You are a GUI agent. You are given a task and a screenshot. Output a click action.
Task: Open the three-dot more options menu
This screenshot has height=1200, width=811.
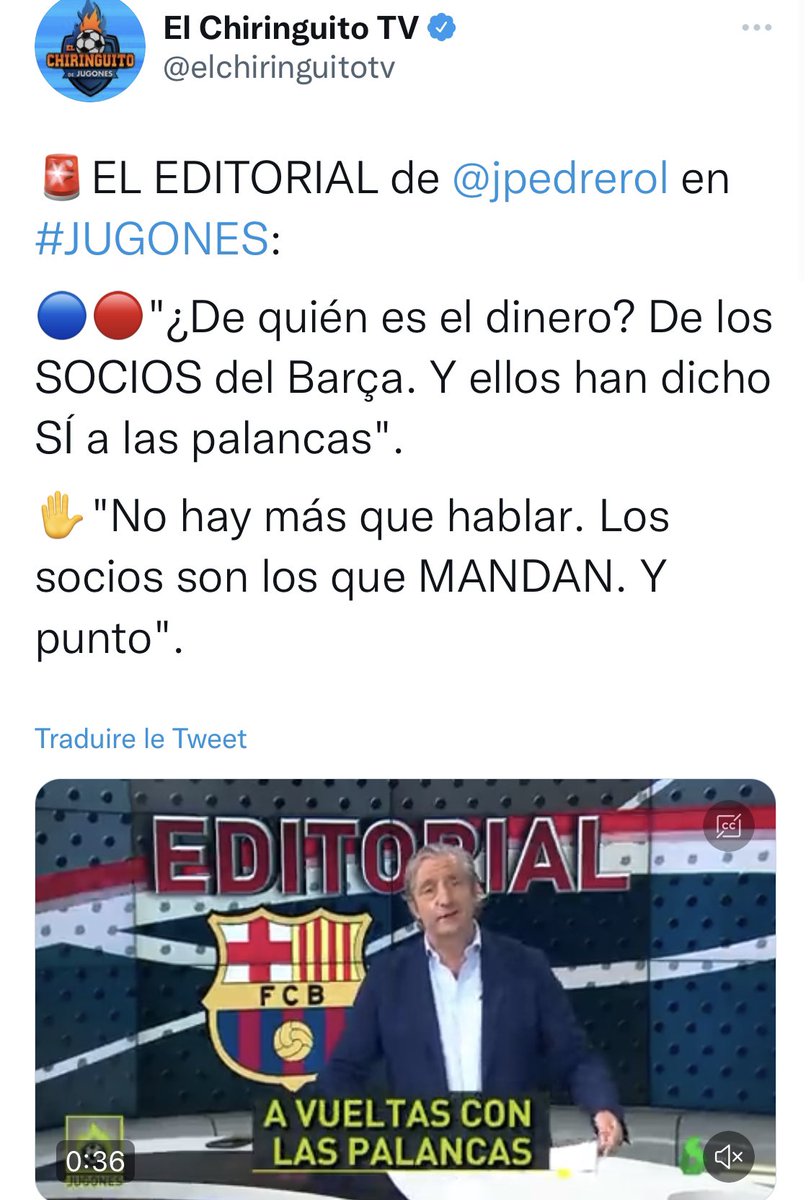point(756,28)
